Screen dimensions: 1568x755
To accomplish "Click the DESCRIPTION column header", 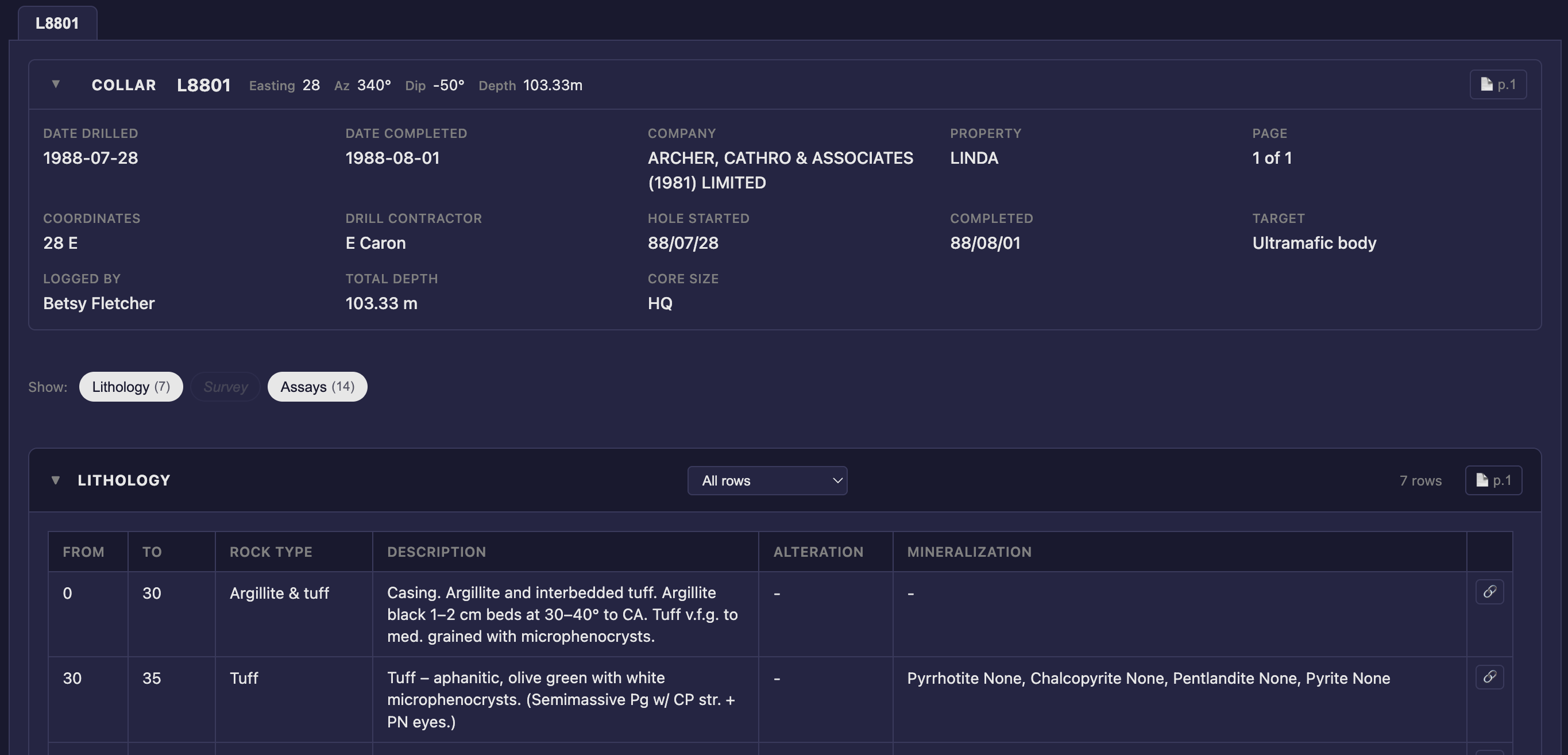I will coord(437,552).
